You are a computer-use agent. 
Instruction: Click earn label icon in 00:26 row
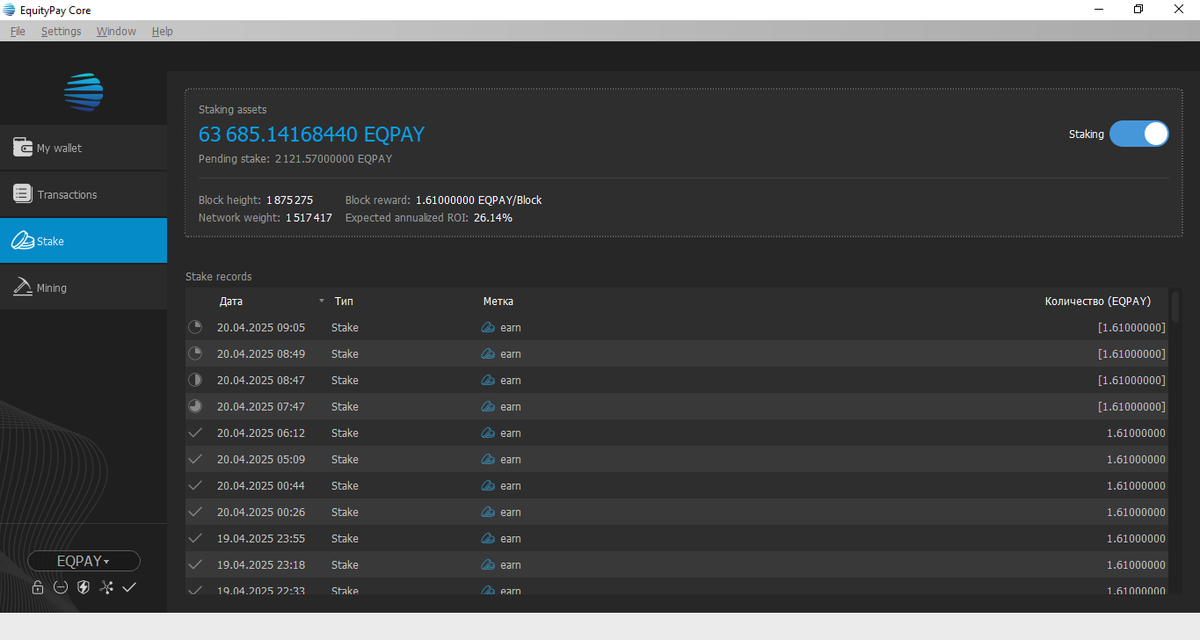click(489, 512)
